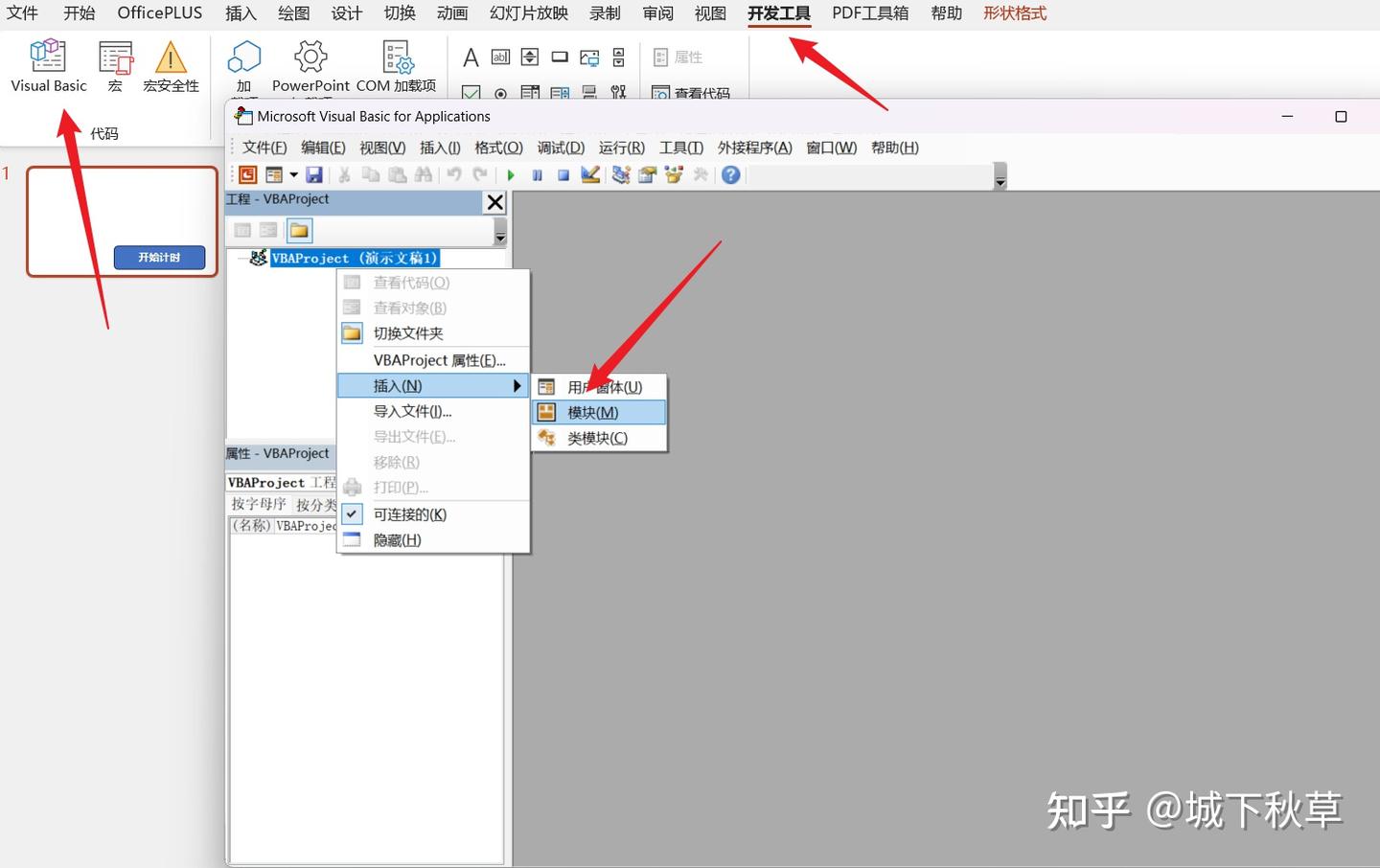Screen dimensions: 1380x868
Task: Toggle 可连接的(K) dockable checkmark
Action: [x=352, y=514]
